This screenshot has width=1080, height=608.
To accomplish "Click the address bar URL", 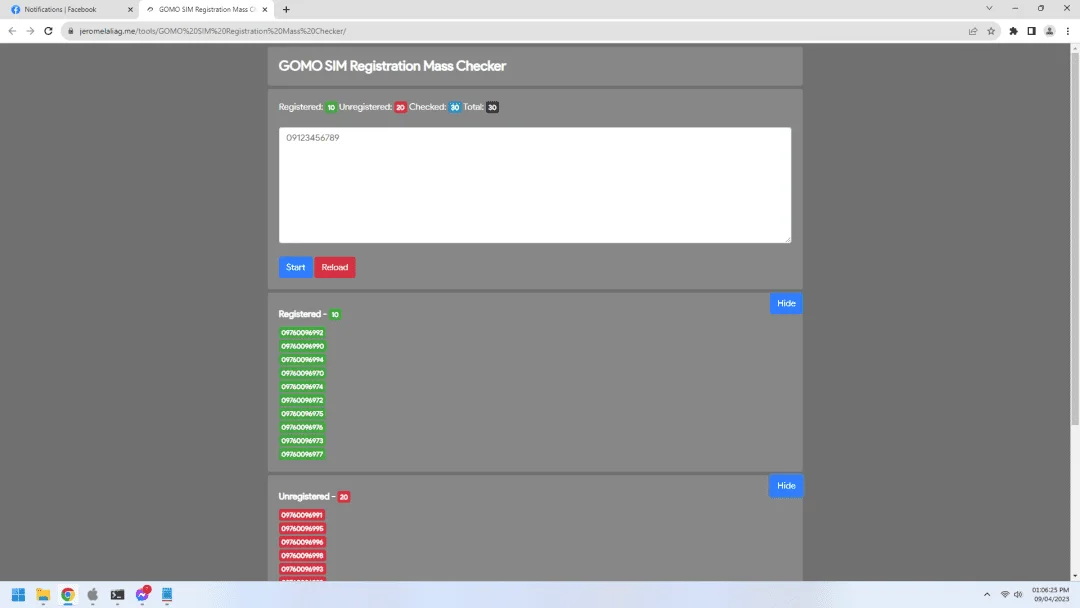I will click(213, 31).
